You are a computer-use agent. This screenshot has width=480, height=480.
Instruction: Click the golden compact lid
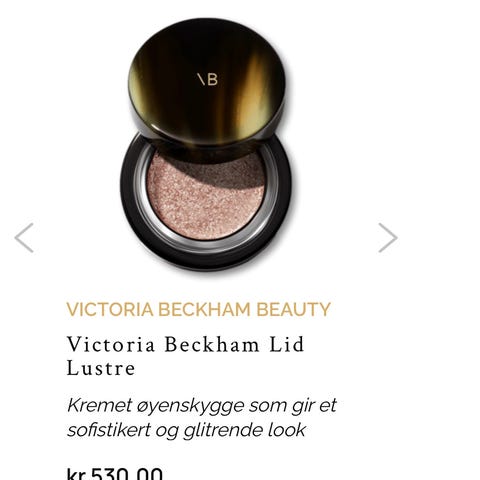coord(207,82)
